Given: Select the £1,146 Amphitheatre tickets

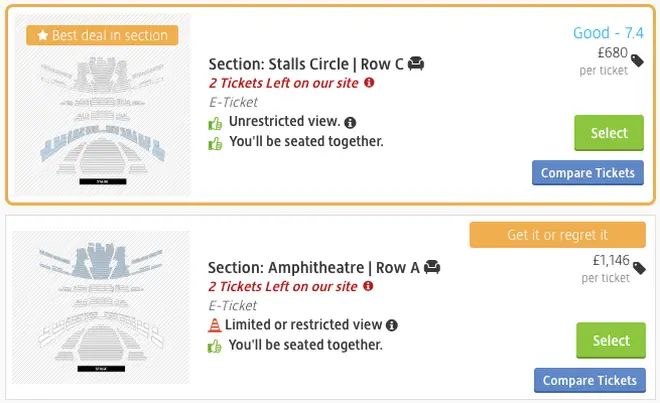Looking at the screenshot, I should point(611,340).
